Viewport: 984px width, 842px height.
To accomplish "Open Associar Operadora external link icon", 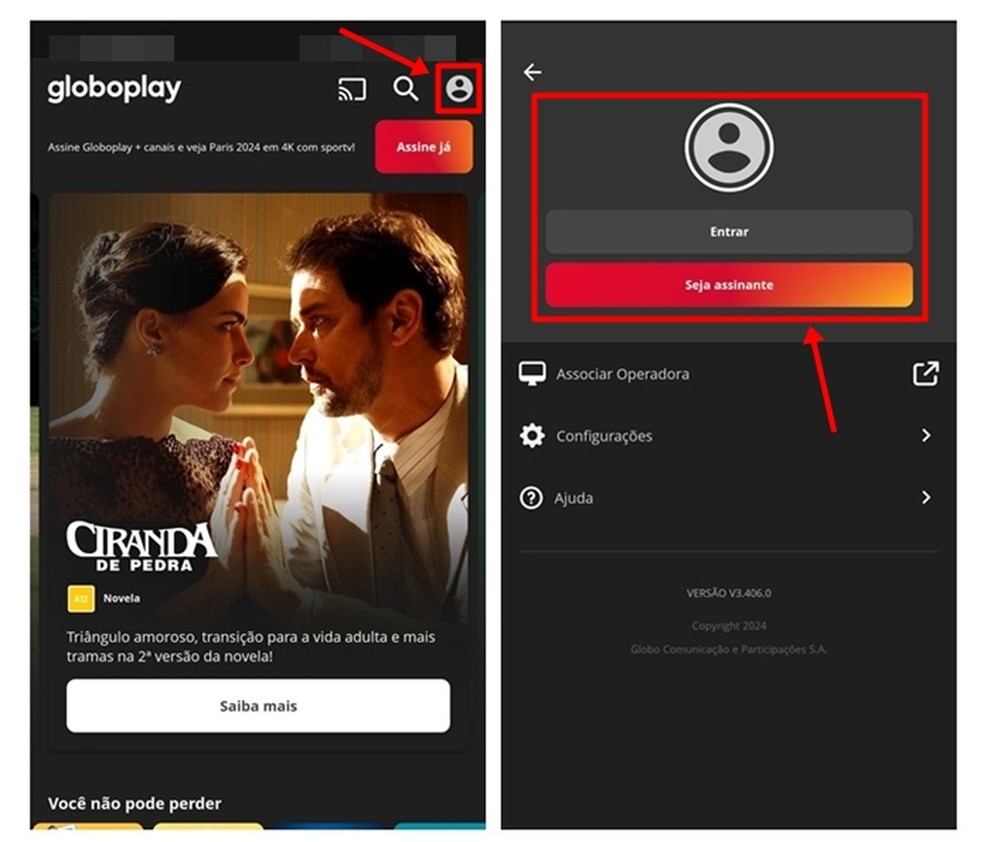I will point(926,373).
